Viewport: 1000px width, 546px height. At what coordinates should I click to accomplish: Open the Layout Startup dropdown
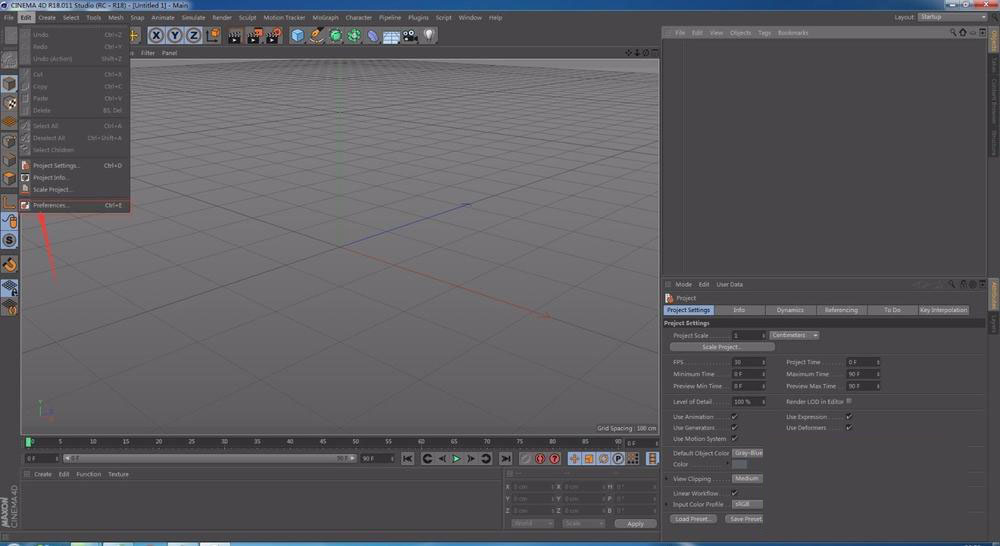953,17
